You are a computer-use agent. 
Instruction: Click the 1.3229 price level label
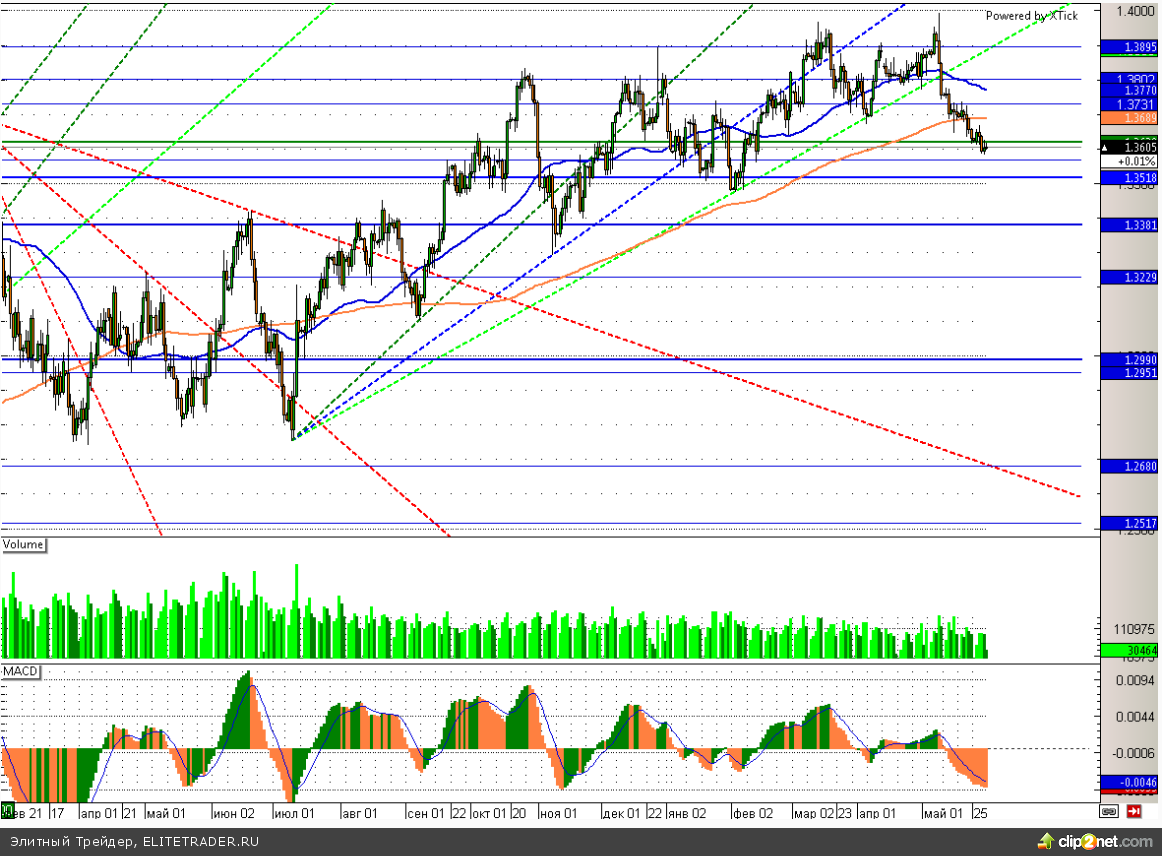click(x=1129, y=277)
